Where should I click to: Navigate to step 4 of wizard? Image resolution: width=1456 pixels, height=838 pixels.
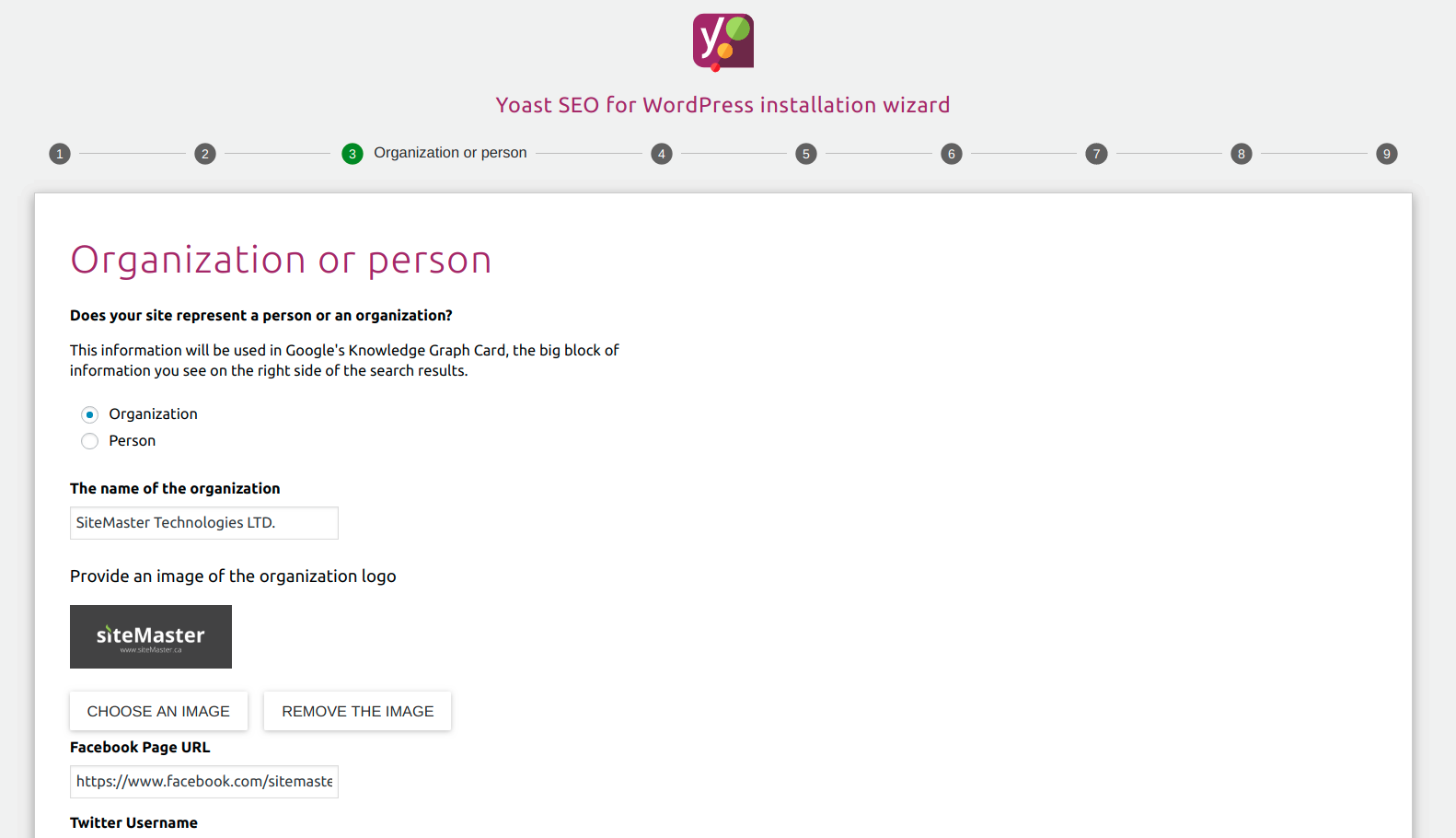[x=662, y=154]
